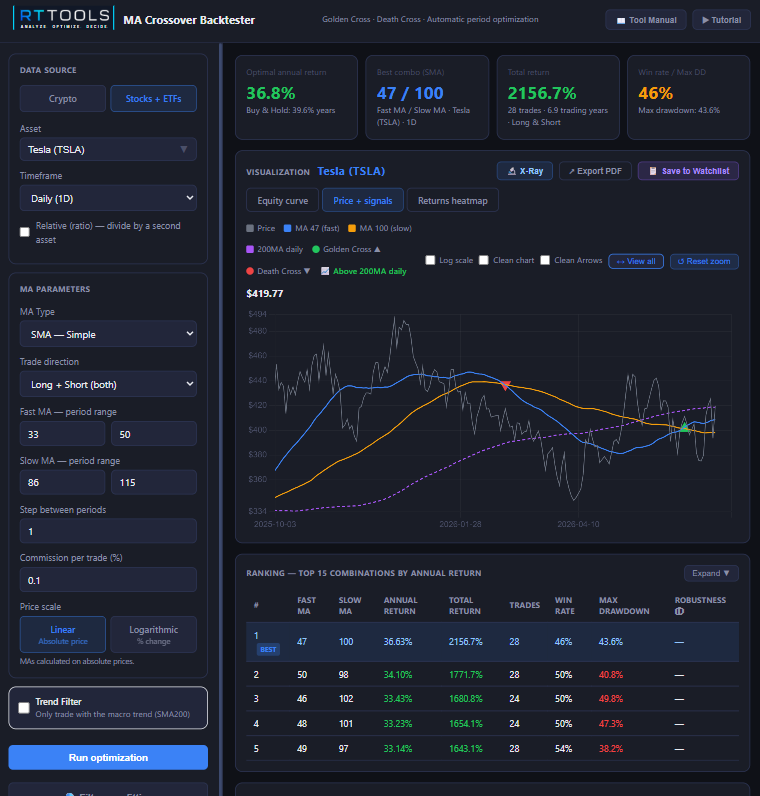Click the Above 200MA daily chart icon
The height and width of the screenshot is (796, 760).
click(x=325, y=271)
